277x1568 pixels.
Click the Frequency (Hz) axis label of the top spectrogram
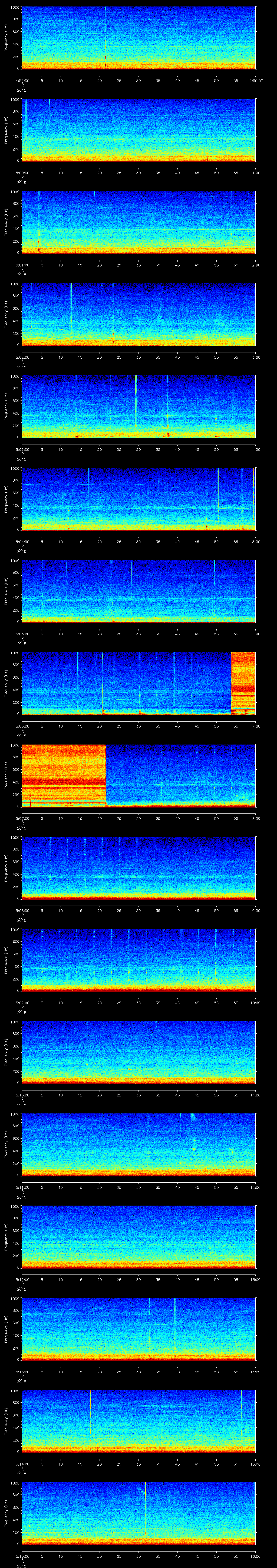[x=6, y=38]
